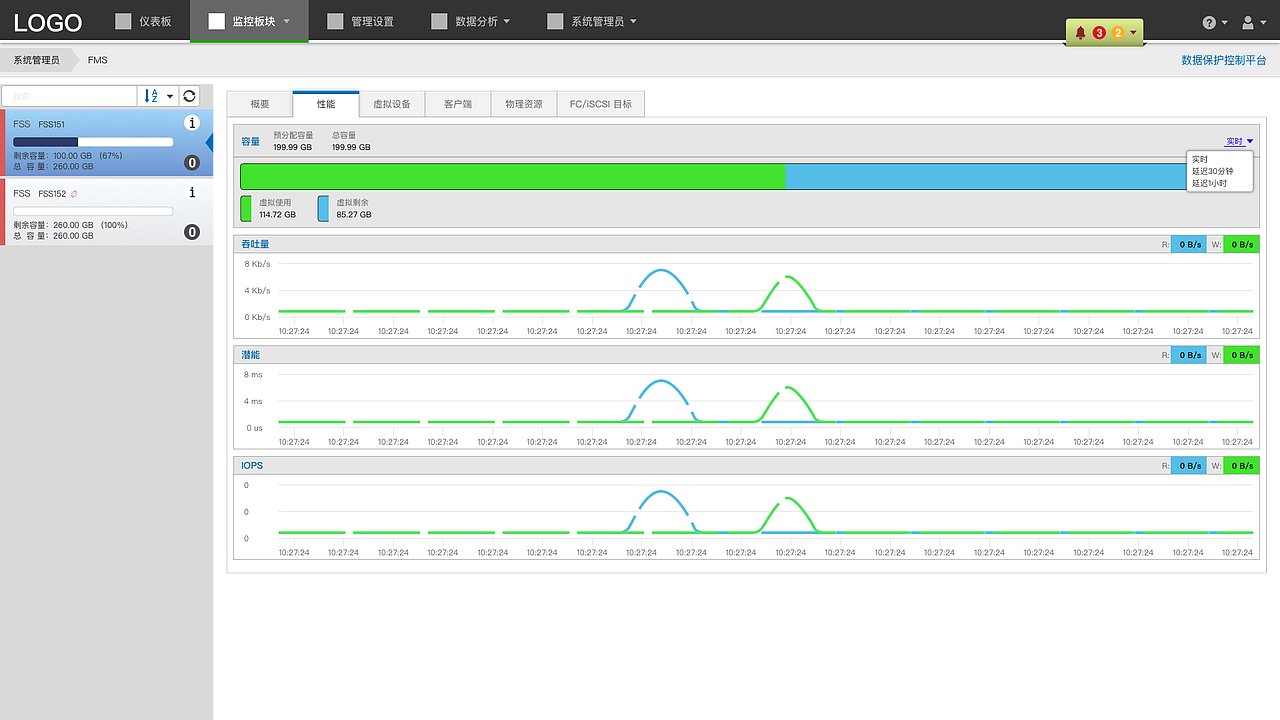Viewport: 1280px width, 720px height.
Task: Click the 潜能 read rate blue box
Action: pos(1189,355)
